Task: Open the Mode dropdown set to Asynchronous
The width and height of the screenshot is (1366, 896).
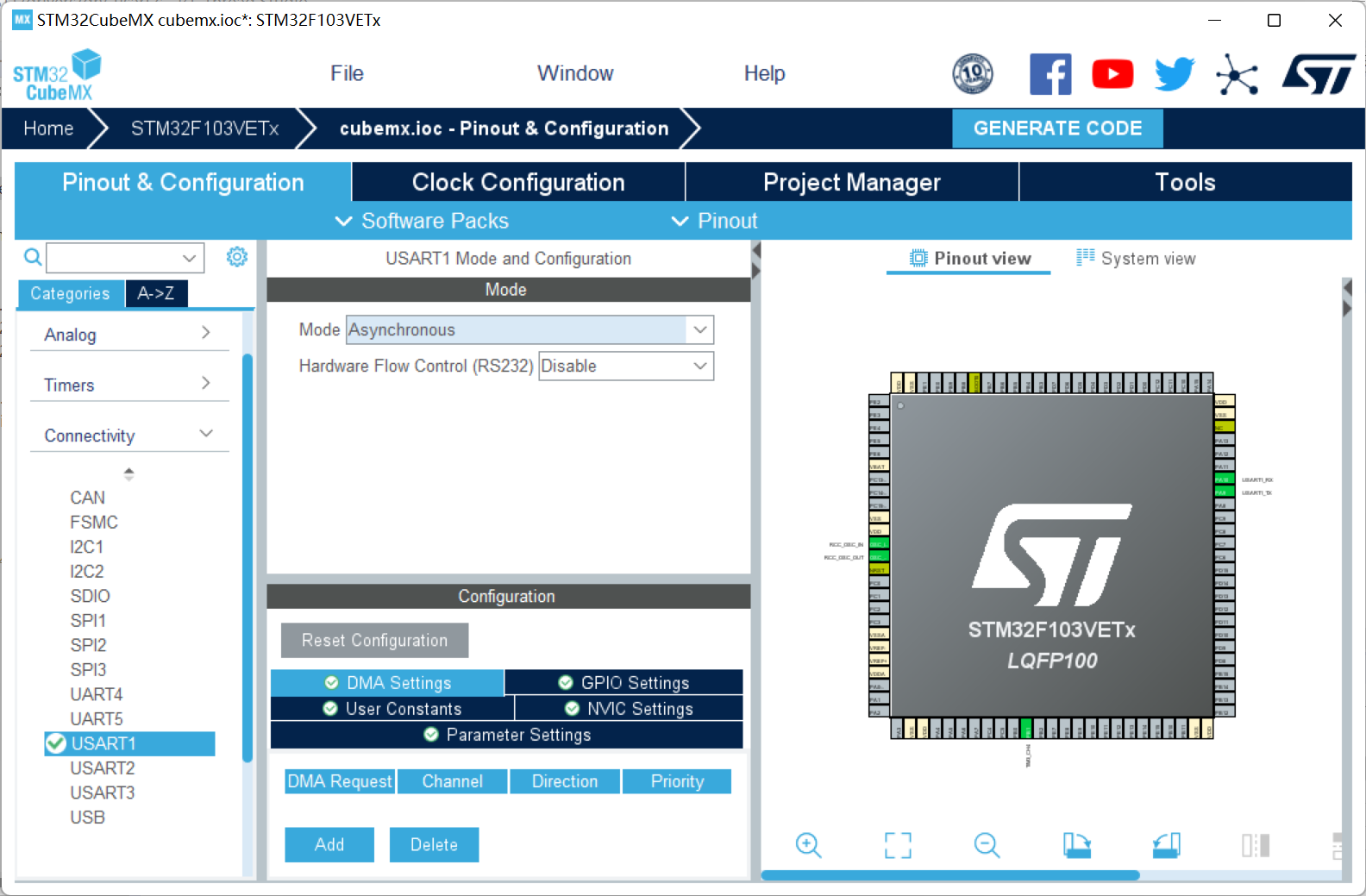Action: (529, 329)
